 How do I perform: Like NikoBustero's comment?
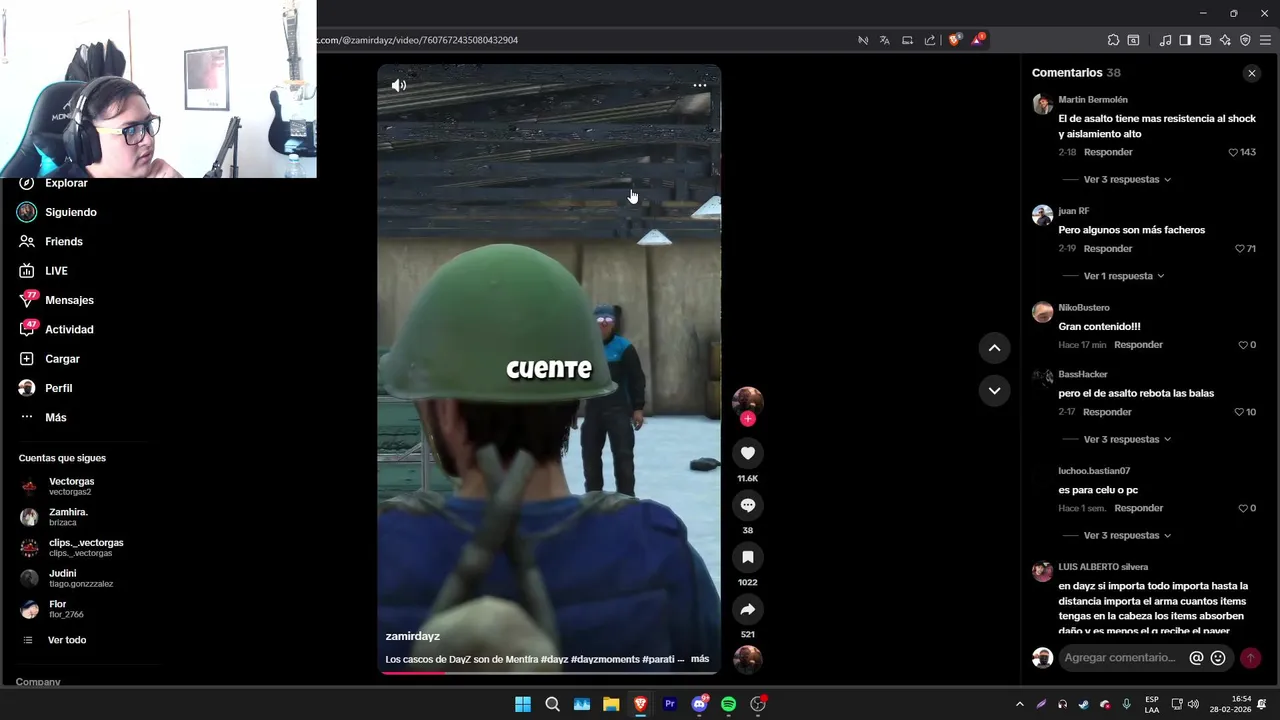tap(1243, 345)
